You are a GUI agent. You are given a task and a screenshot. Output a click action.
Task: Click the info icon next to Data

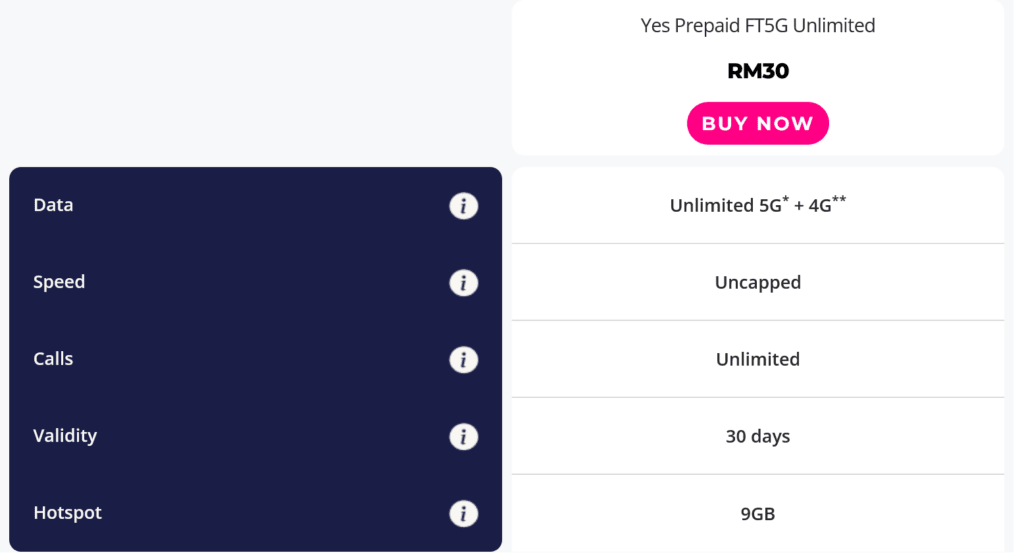click(463, 206)
